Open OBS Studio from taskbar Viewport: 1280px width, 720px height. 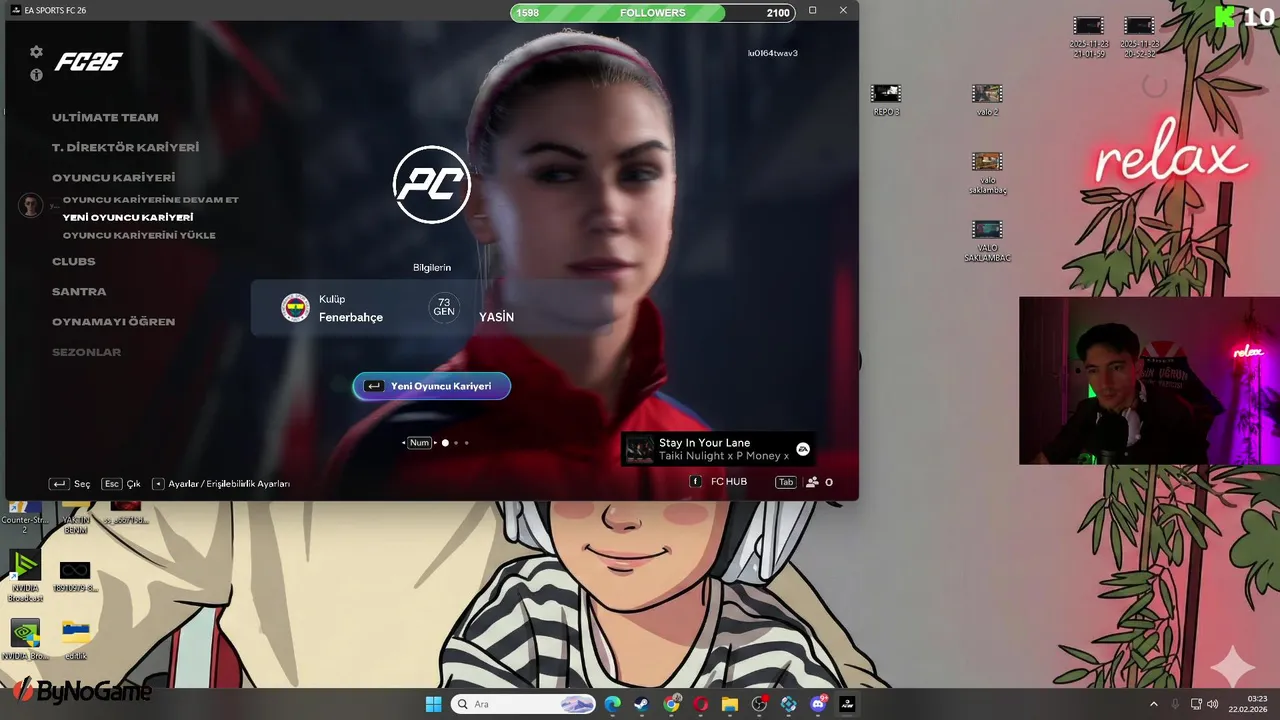click(x=759, y=704)
